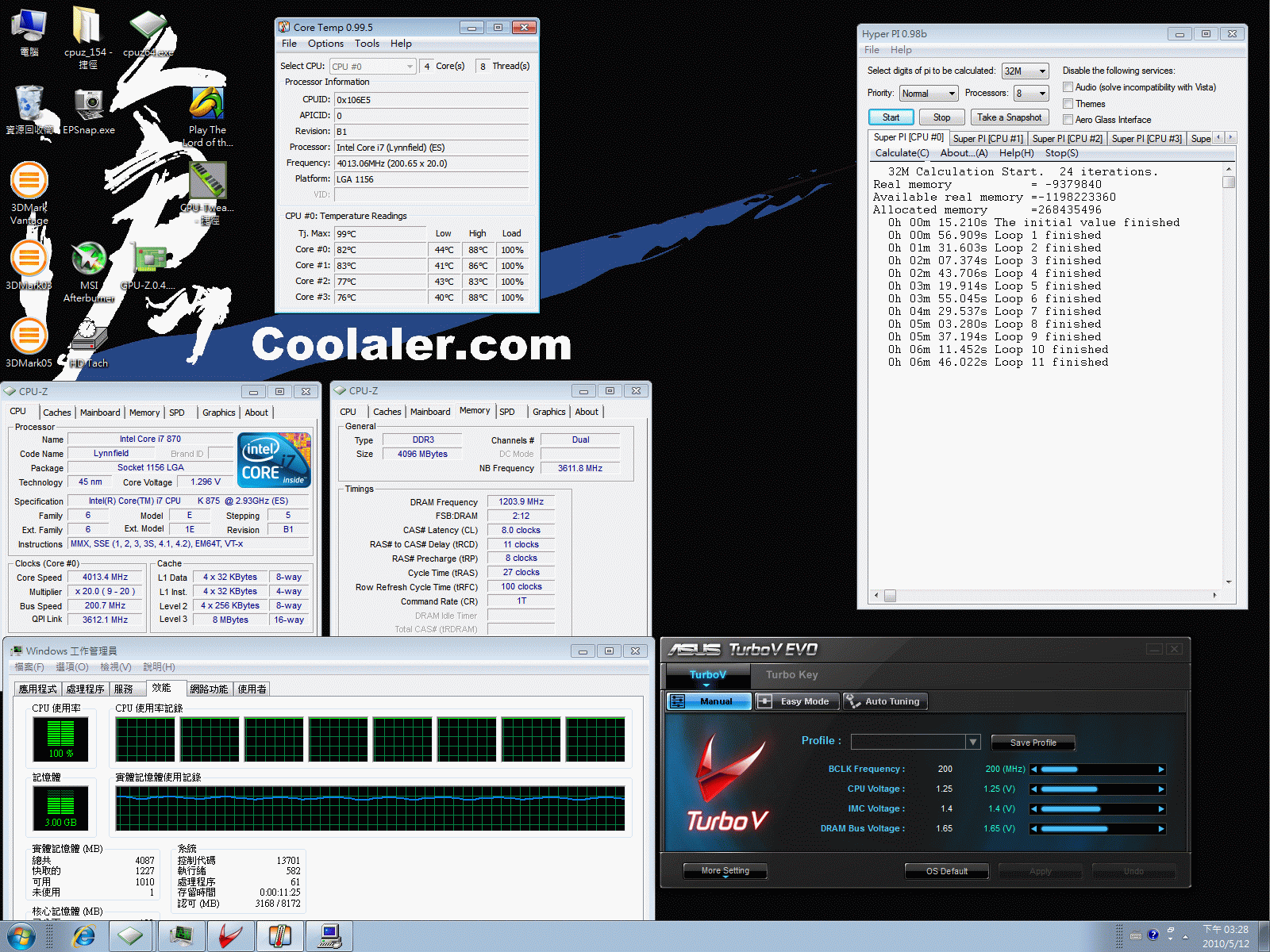Open Calculate(C) menu in Super PI

tap(902, 153)
